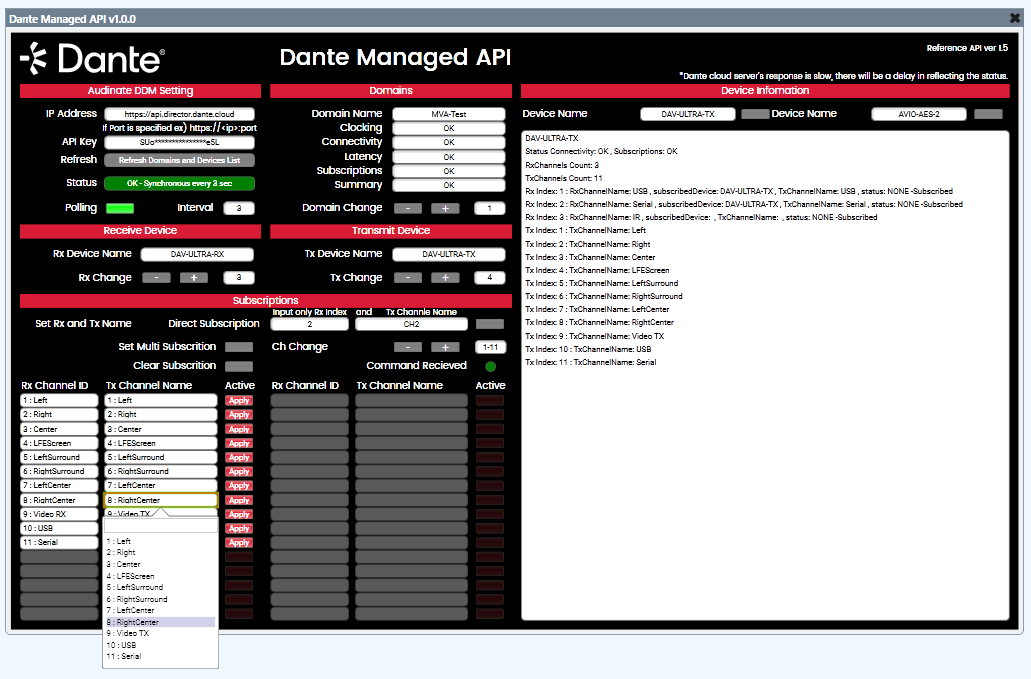Image resolution: width=1031 pixels, height=679 pixels.
Task: Increase Rx Change with plus button
Action: click(x=194, y=277)
